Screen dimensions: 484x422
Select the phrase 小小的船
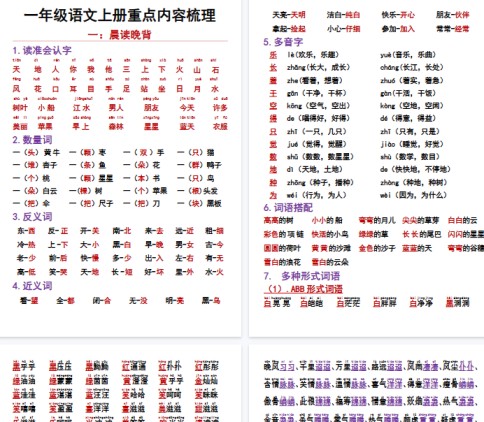click(x=327, y=220)
